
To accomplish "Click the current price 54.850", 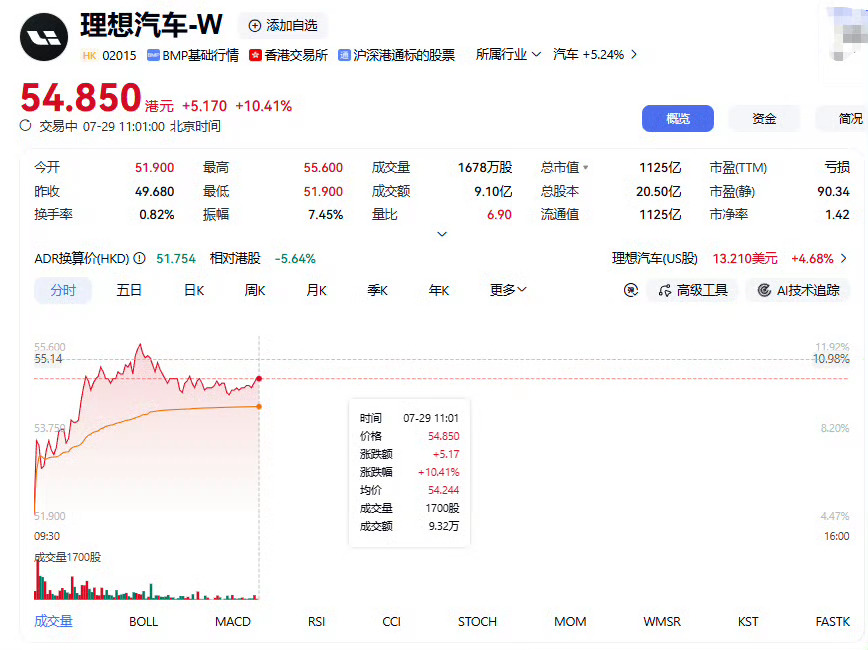I will (81, 97).
